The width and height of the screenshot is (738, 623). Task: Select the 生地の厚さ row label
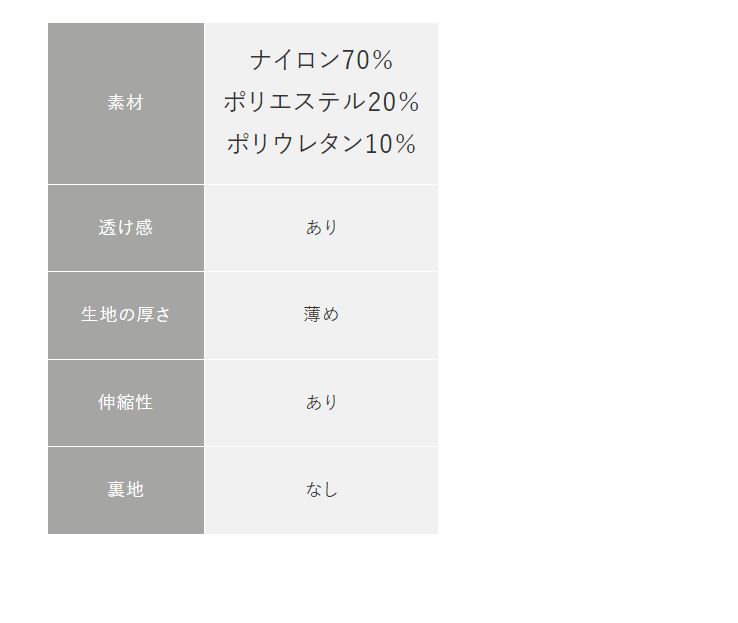tap(126, 315)
